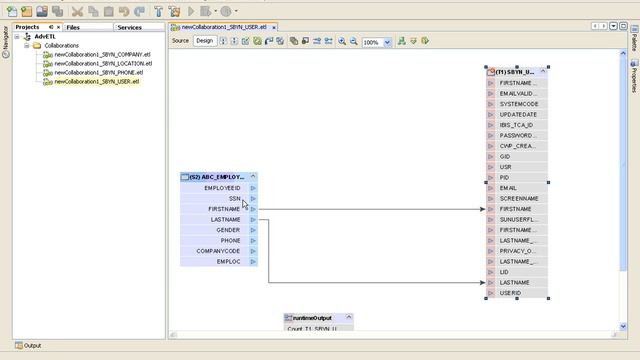Open the Properties side panel
Image resolution: width=640 pixels, height=360 pixels.
634,76
